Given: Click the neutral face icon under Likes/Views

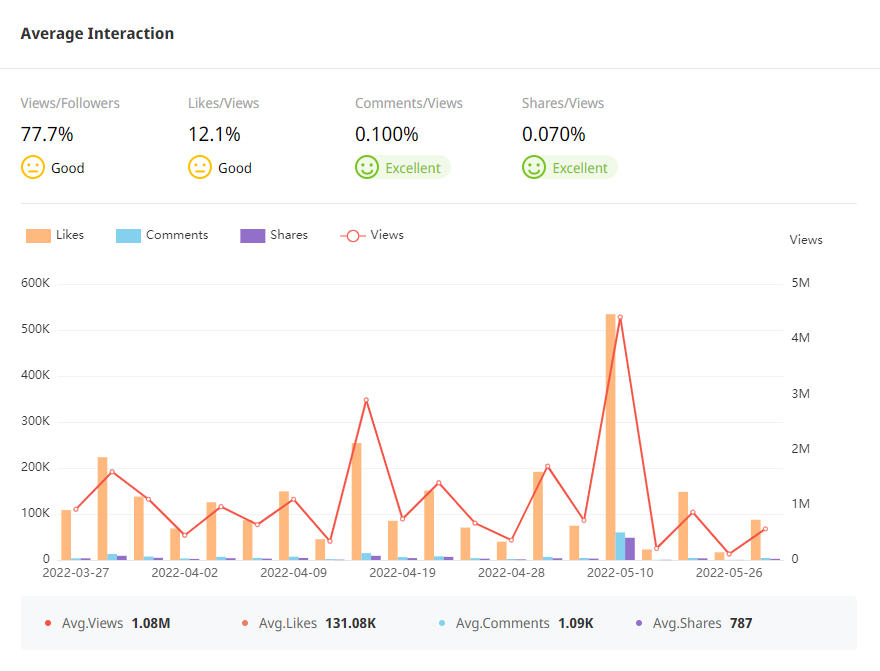Looking at the screenshot, I should [x=200, y=168].
